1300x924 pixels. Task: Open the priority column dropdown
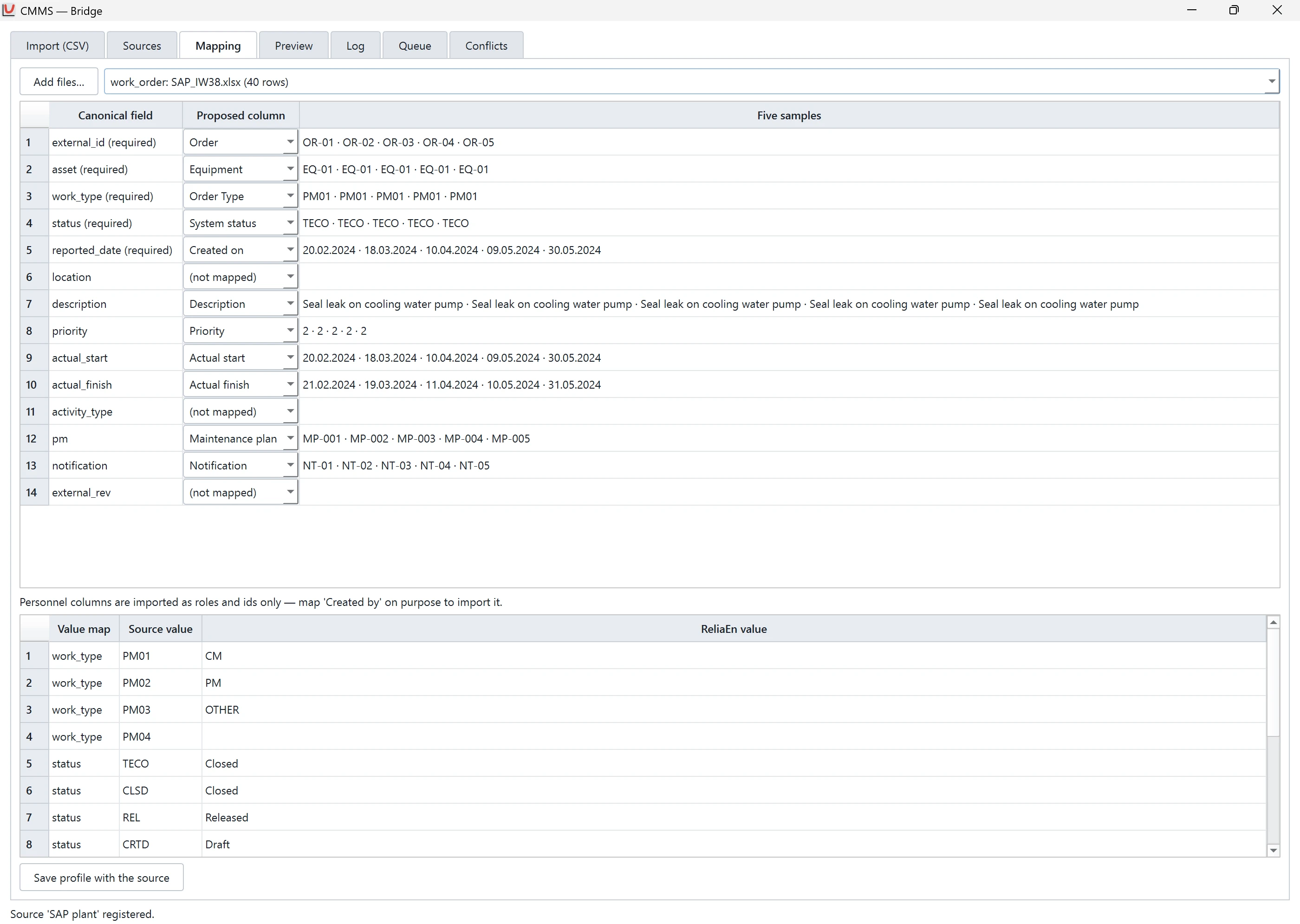240,331
